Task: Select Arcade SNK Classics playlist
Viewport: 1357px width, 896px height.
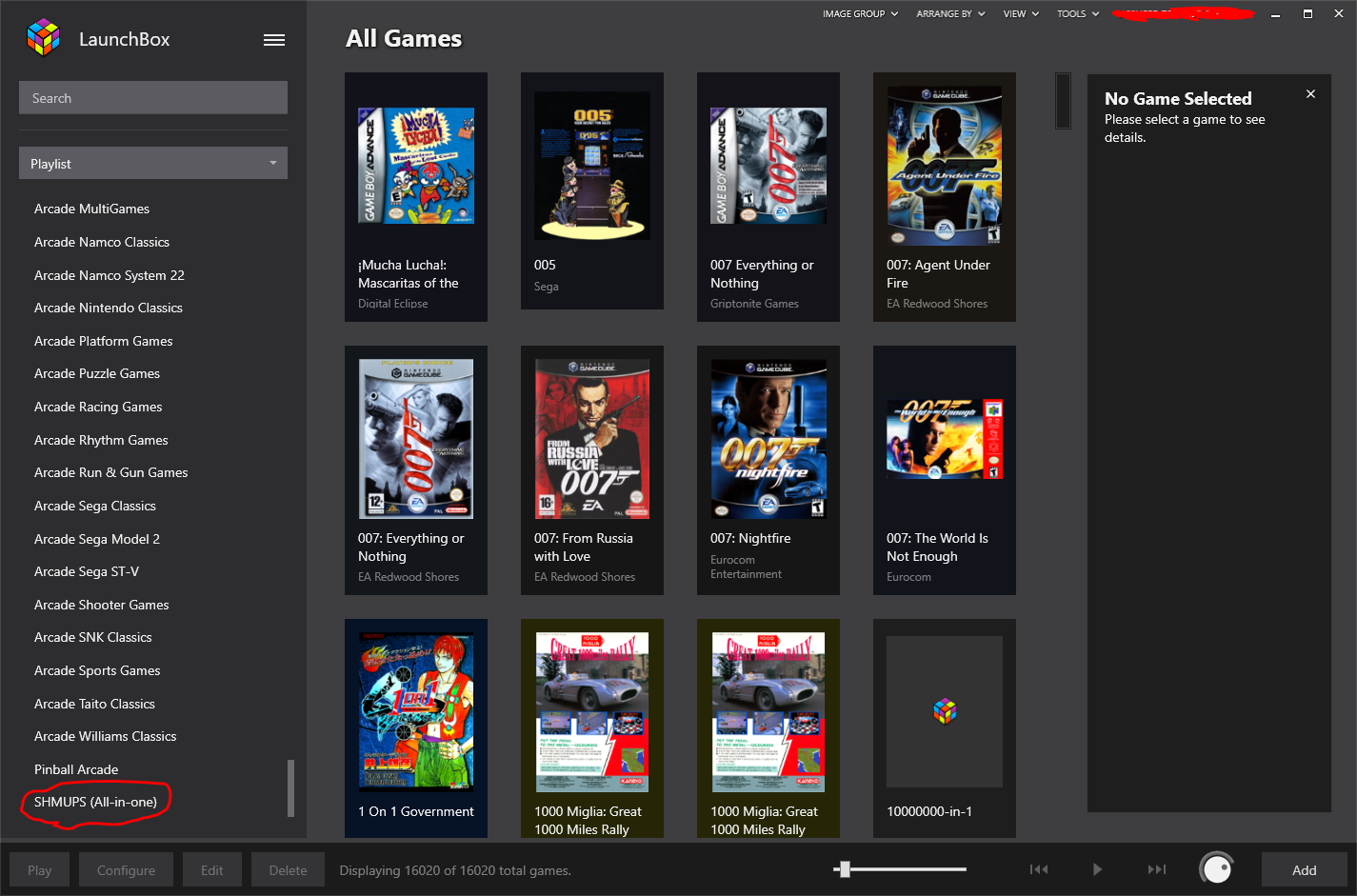Action: [x=93, y=637]
